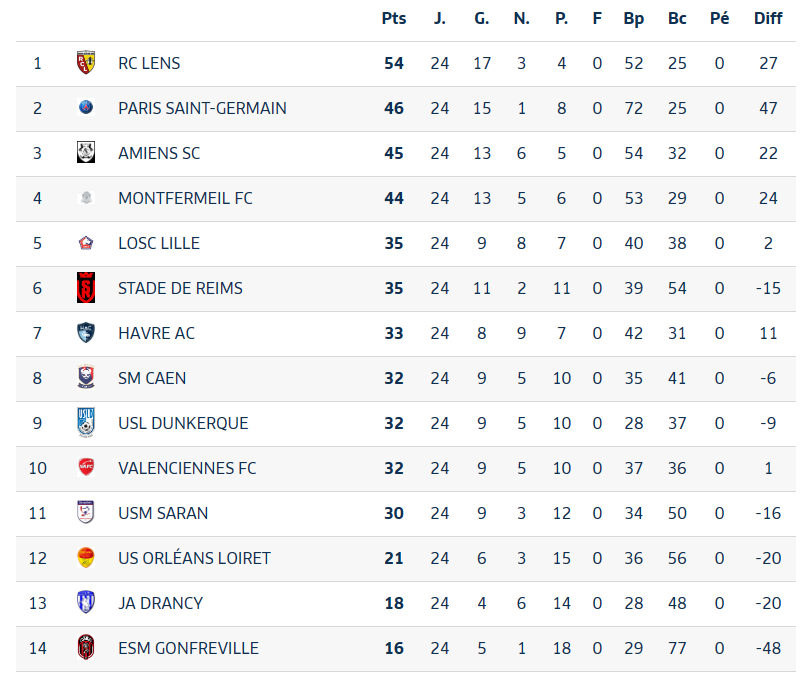Click the Amiens SC crest
Image resolution: width=806 pixels, height=684 pixels.
pos(86,153)
